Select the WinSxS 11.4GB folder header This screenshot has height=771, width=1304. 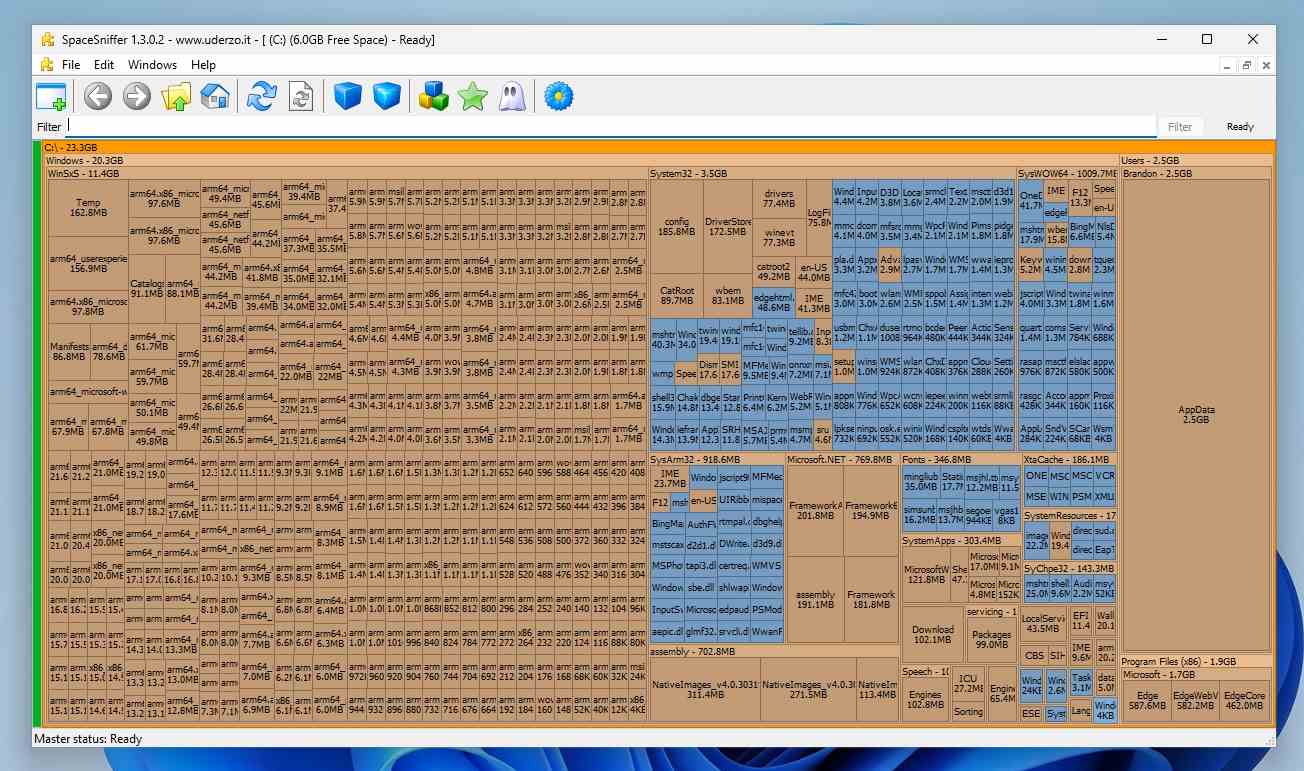pyautogui.click(x=346, y=173)
